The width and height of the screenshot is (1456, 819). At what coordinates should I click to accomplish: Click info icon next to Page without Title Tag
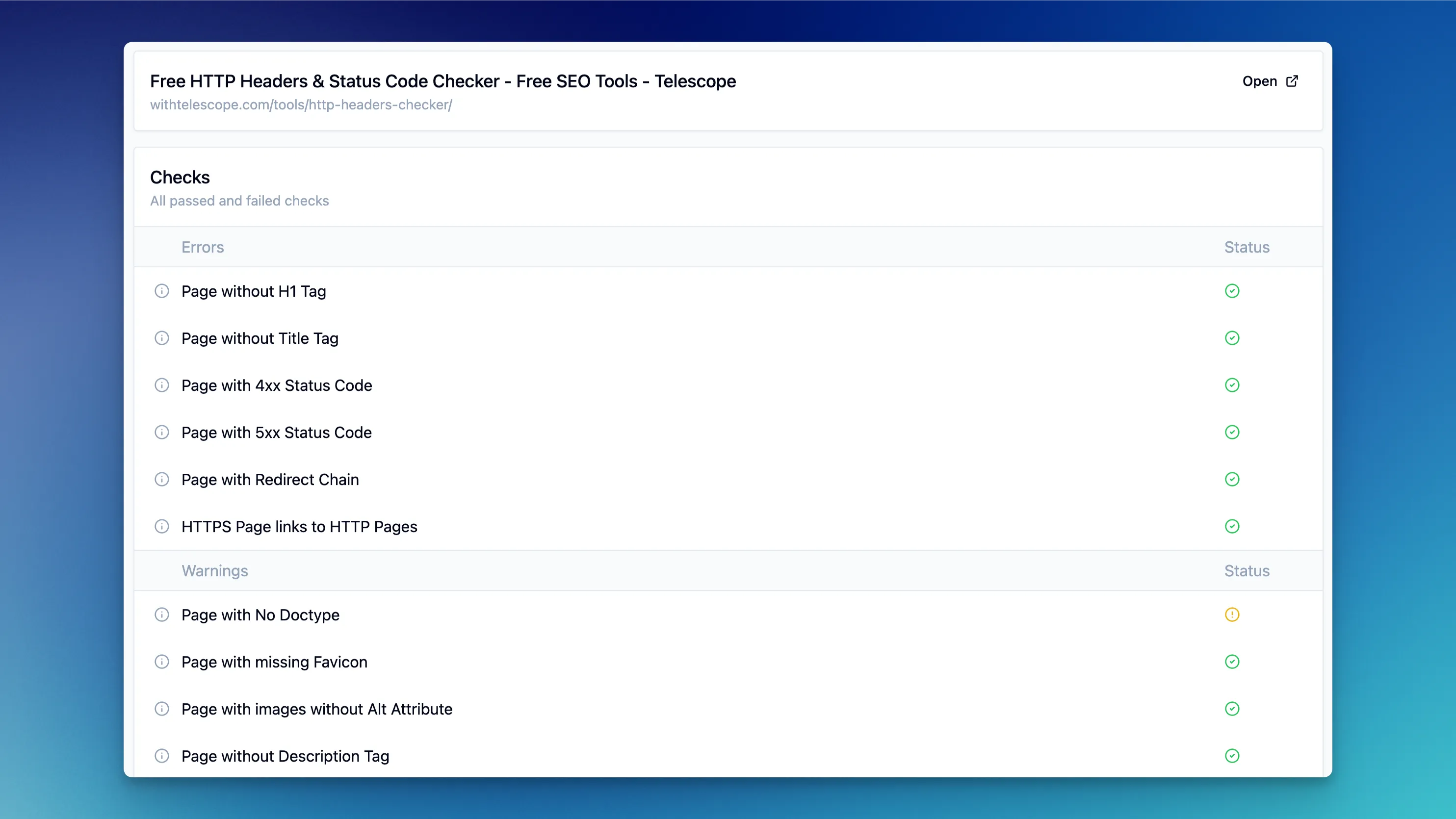pos(162,338)
